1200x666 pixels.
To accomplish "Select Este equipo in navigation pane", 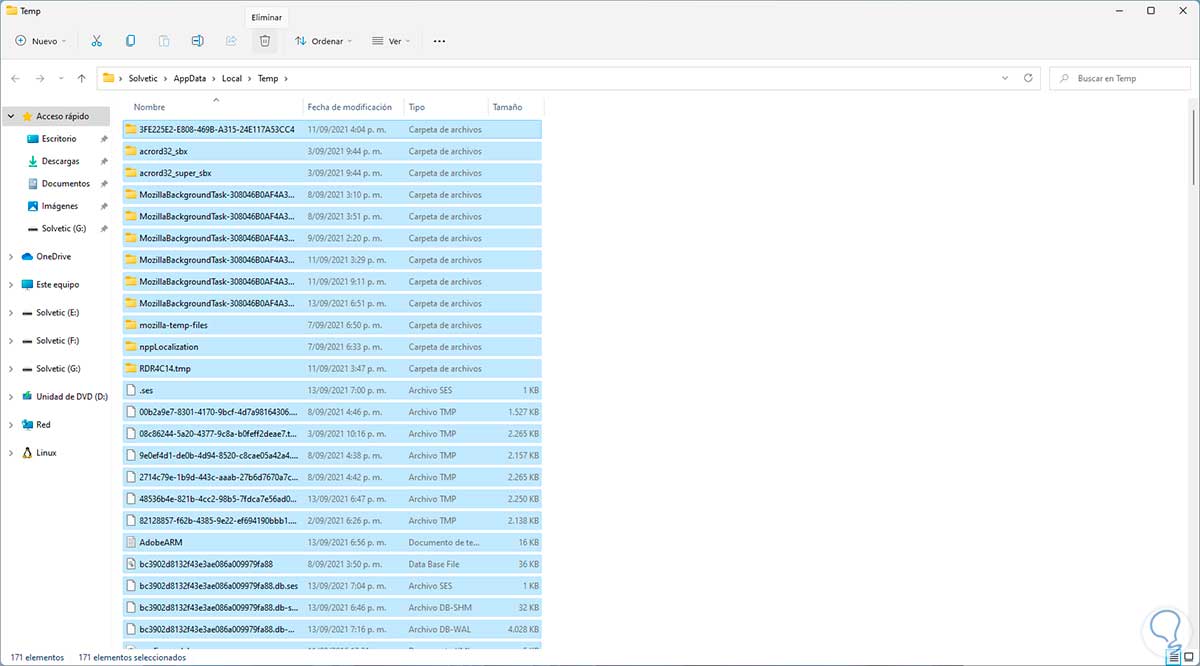I will tap(57, 284).
